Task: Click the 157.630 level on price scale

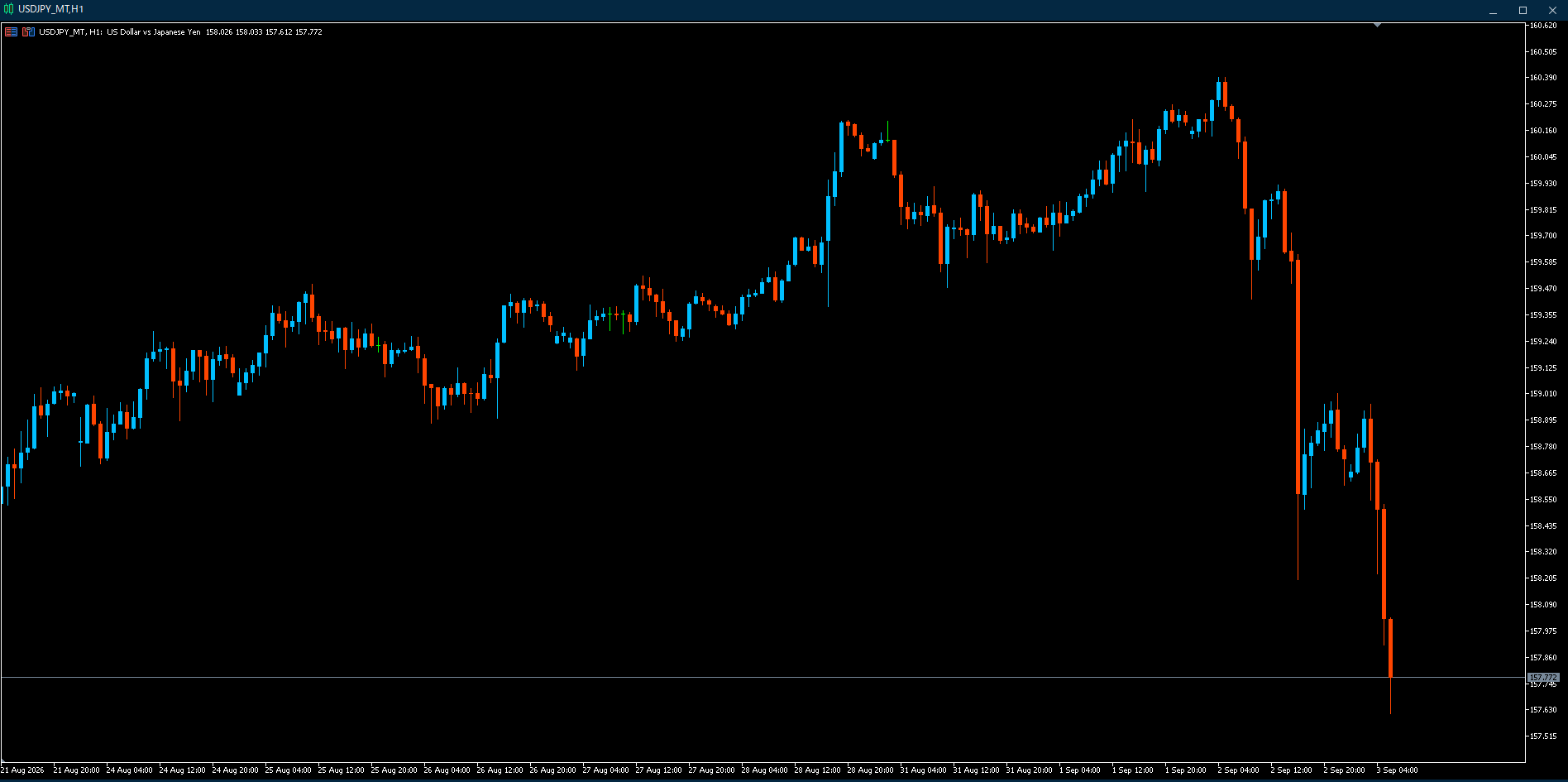Action: click(1543, 710)
